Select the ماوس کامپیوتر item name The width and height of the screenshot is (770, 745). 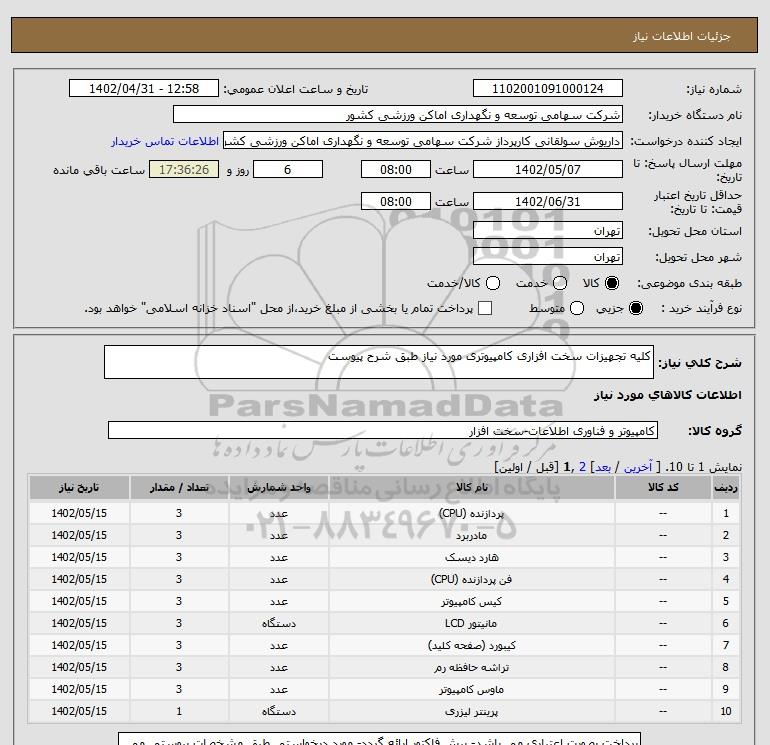pyautogui.click(x=471, y=689)
